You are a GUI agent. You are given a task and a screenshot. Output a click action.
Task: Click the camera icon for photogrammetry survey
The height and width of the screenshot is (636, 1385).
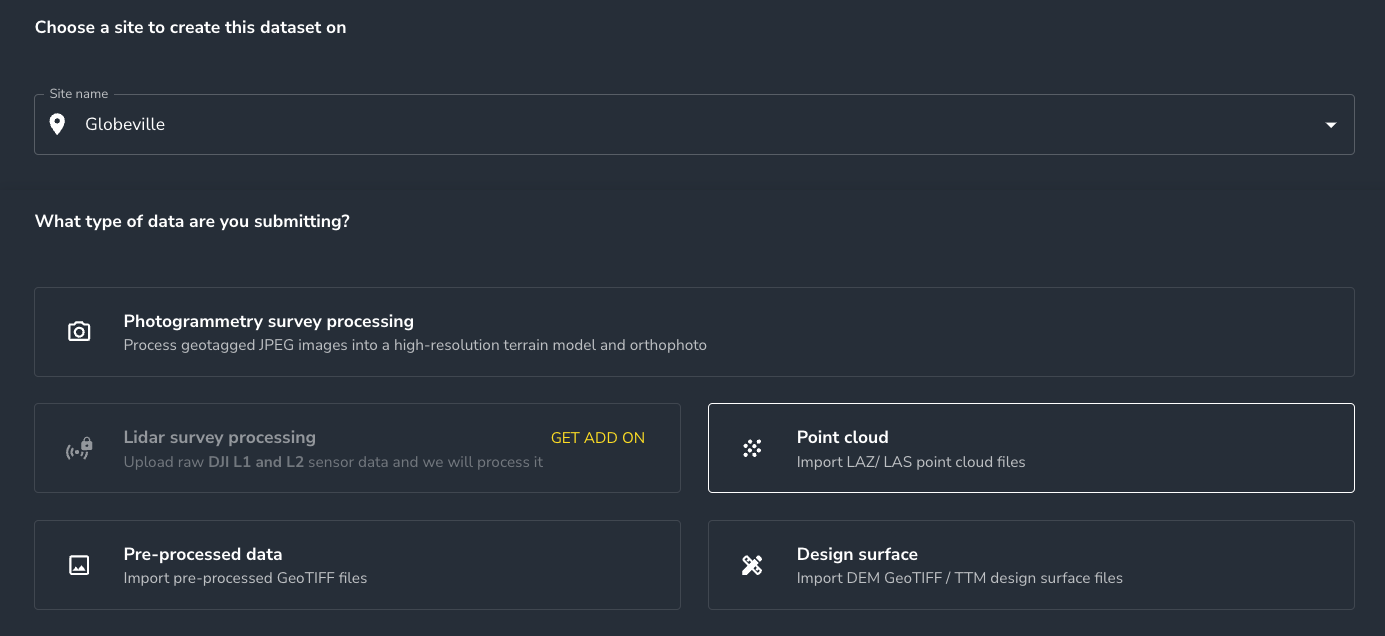pyautogui.click(x=79, y=331)
